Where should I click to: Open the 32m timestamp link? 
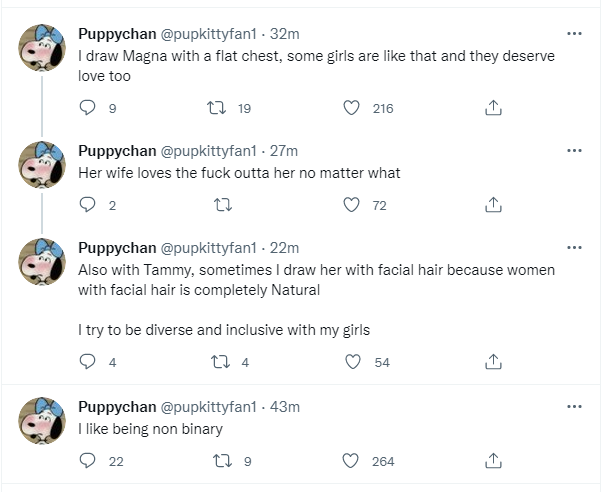(284, 34)
